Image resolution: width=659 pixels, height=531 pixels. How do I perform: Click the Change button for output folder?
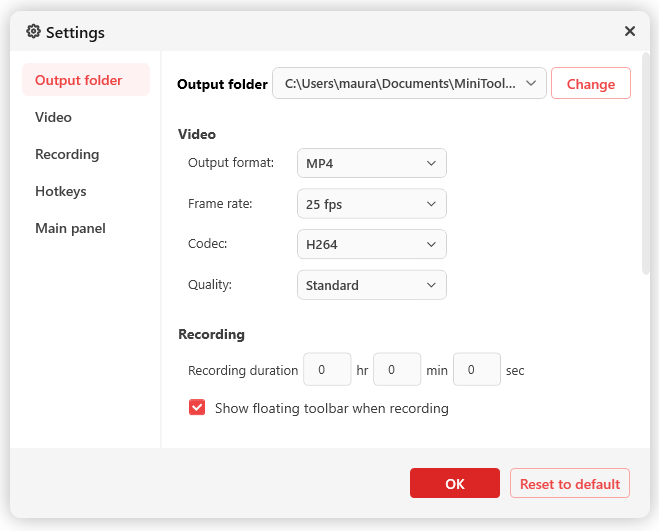[x=590, y=83]
